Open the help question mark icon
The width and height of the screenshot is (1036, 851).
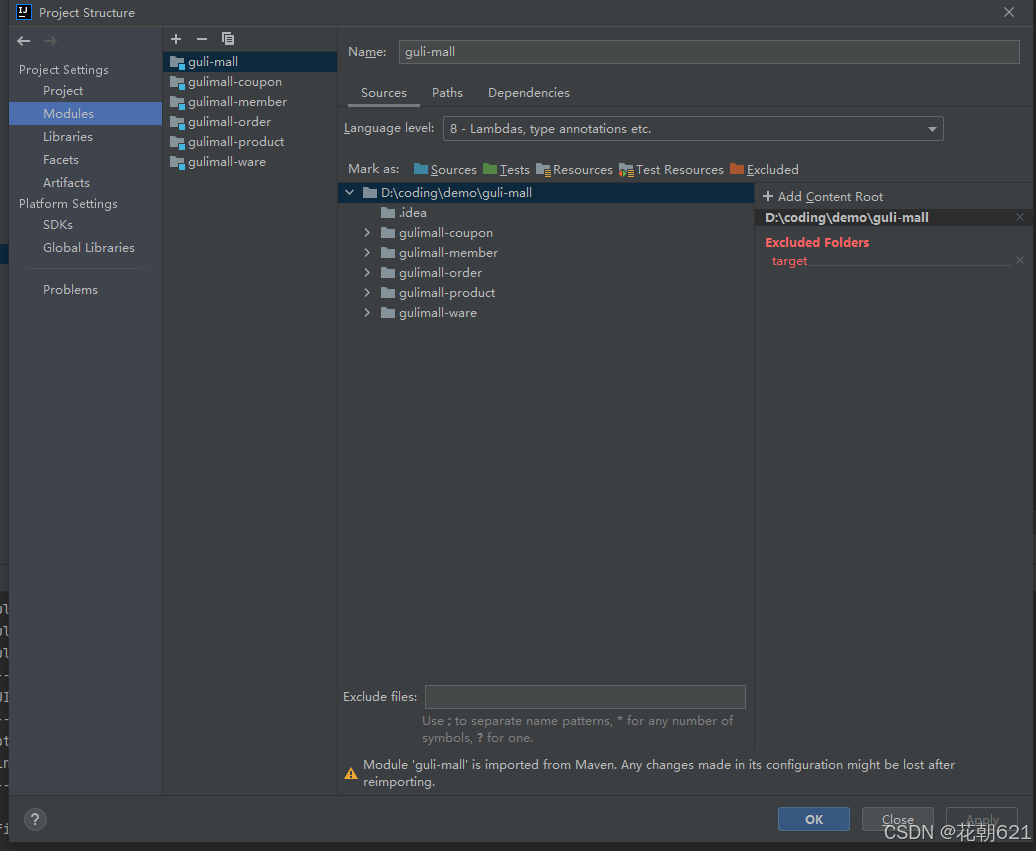(x=35, y=819)
